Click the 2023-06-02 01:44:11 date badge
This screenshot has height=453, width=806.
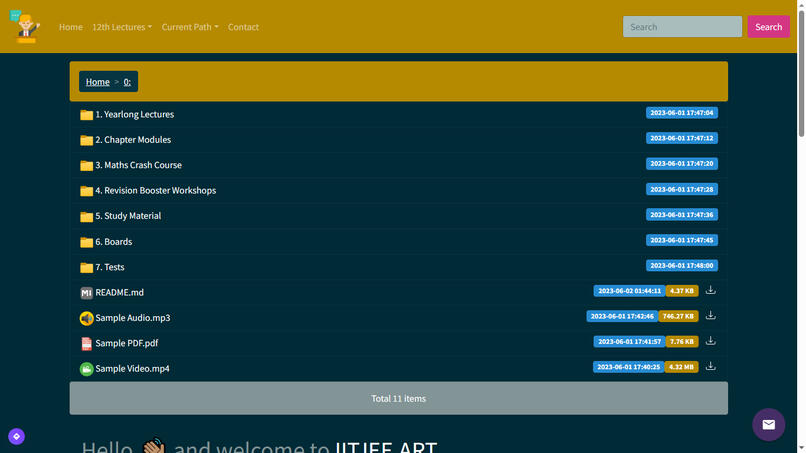point(629,291)
